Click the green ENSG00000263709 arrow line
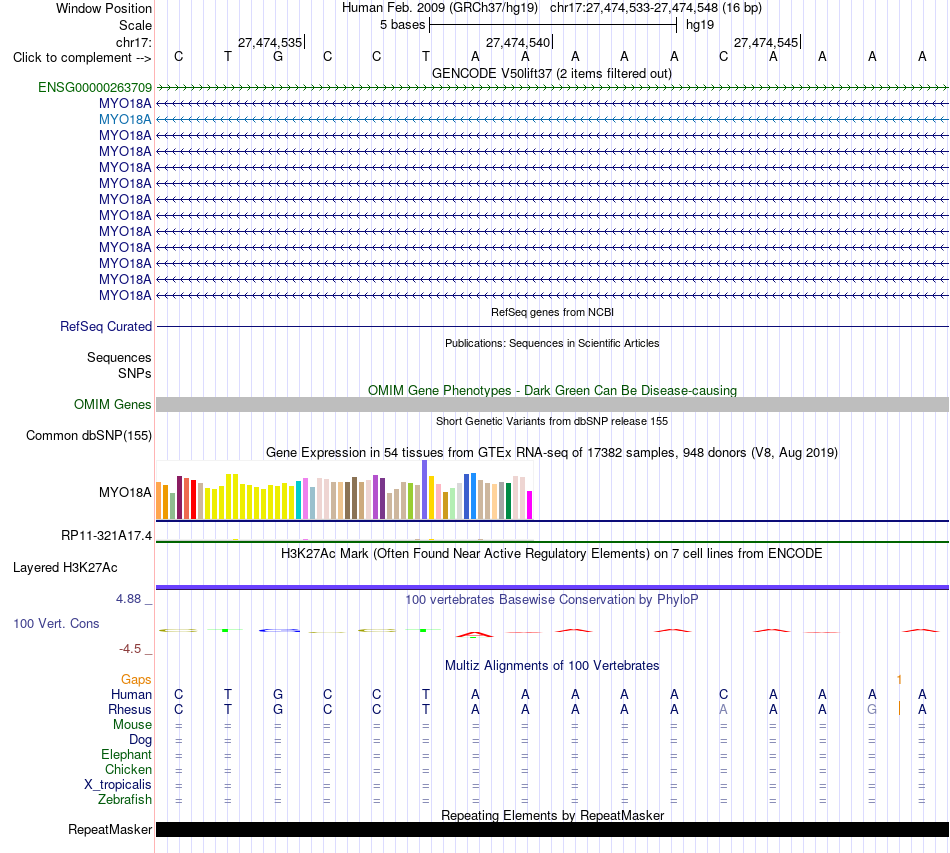The image size is (950, 853). coord(553,88)
